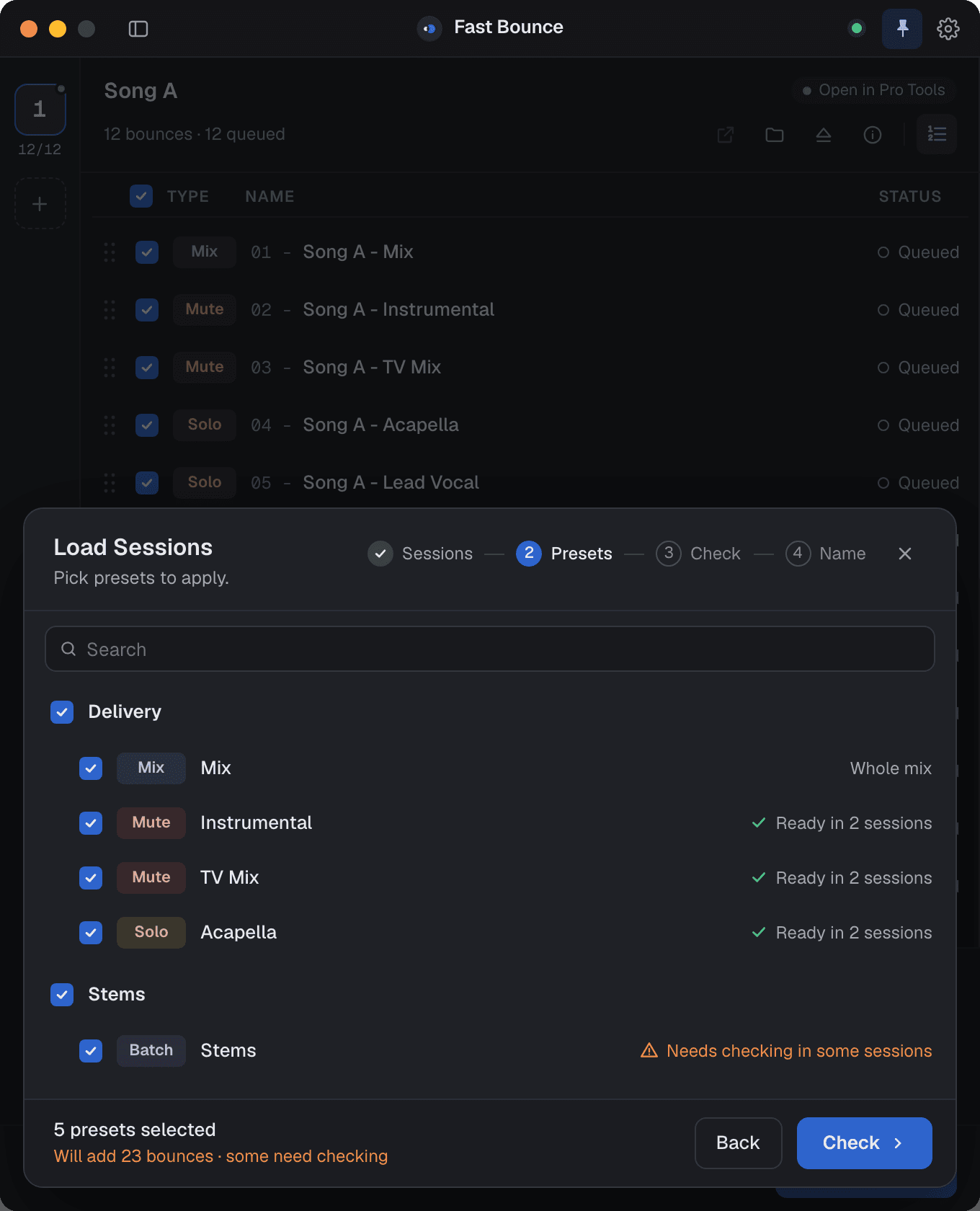Click the Back button

[x=738, y=1143]
